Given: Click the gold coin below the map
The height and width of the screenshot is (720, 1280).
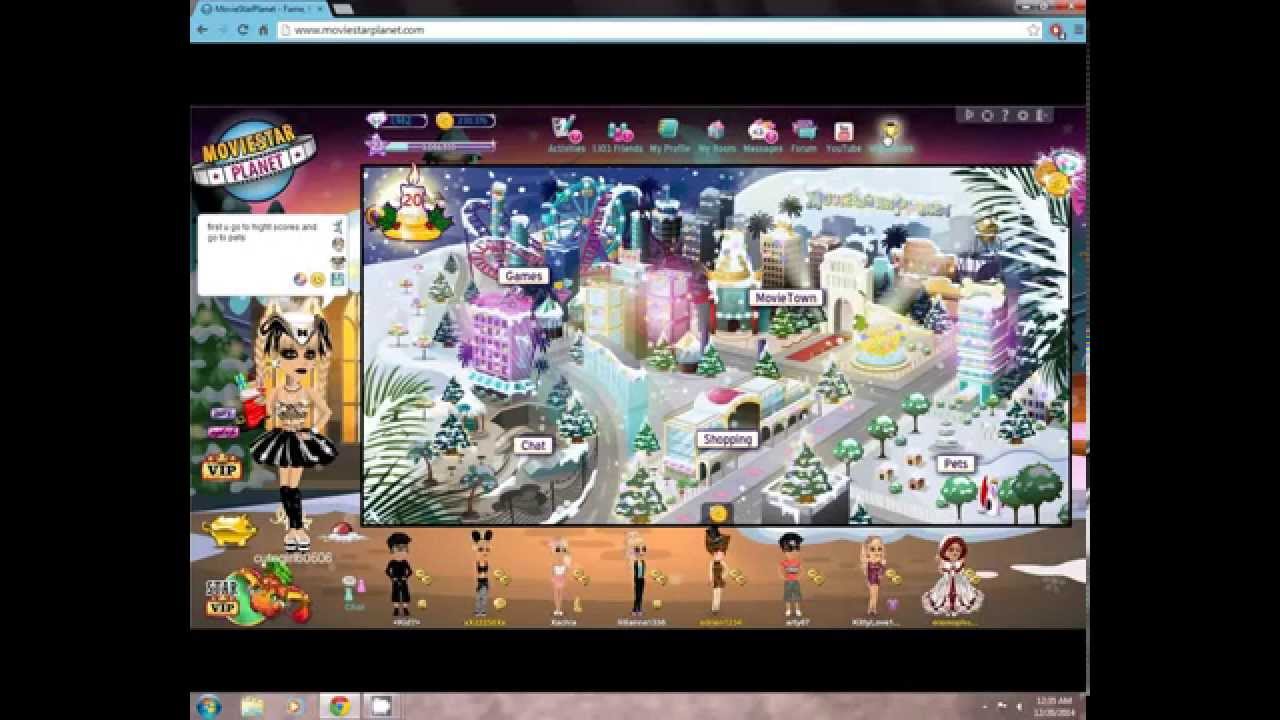Looking at the screenshot, I should [718, 514].
